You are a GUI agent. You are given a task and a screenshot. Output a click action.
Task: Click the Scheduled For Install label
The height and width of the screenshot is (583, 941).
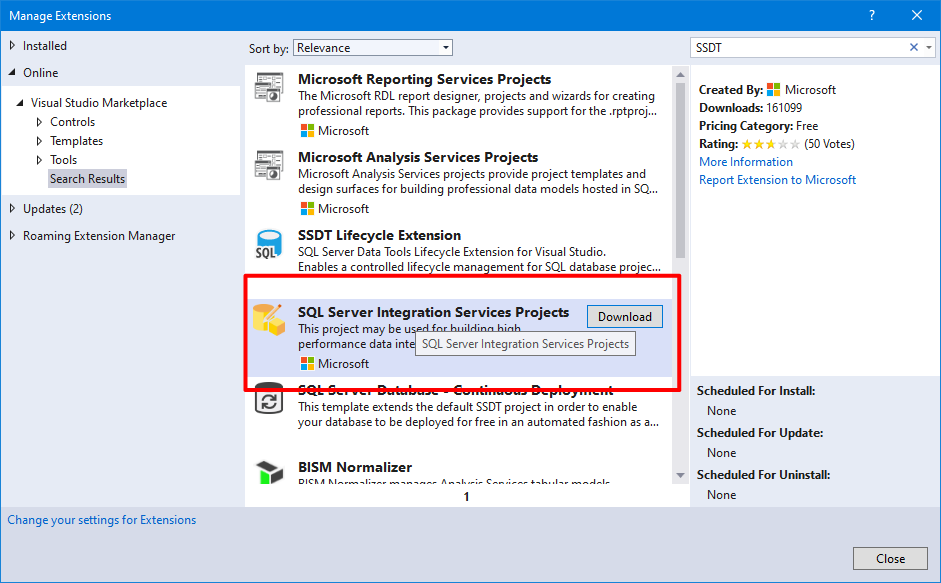tap(756, 391)
